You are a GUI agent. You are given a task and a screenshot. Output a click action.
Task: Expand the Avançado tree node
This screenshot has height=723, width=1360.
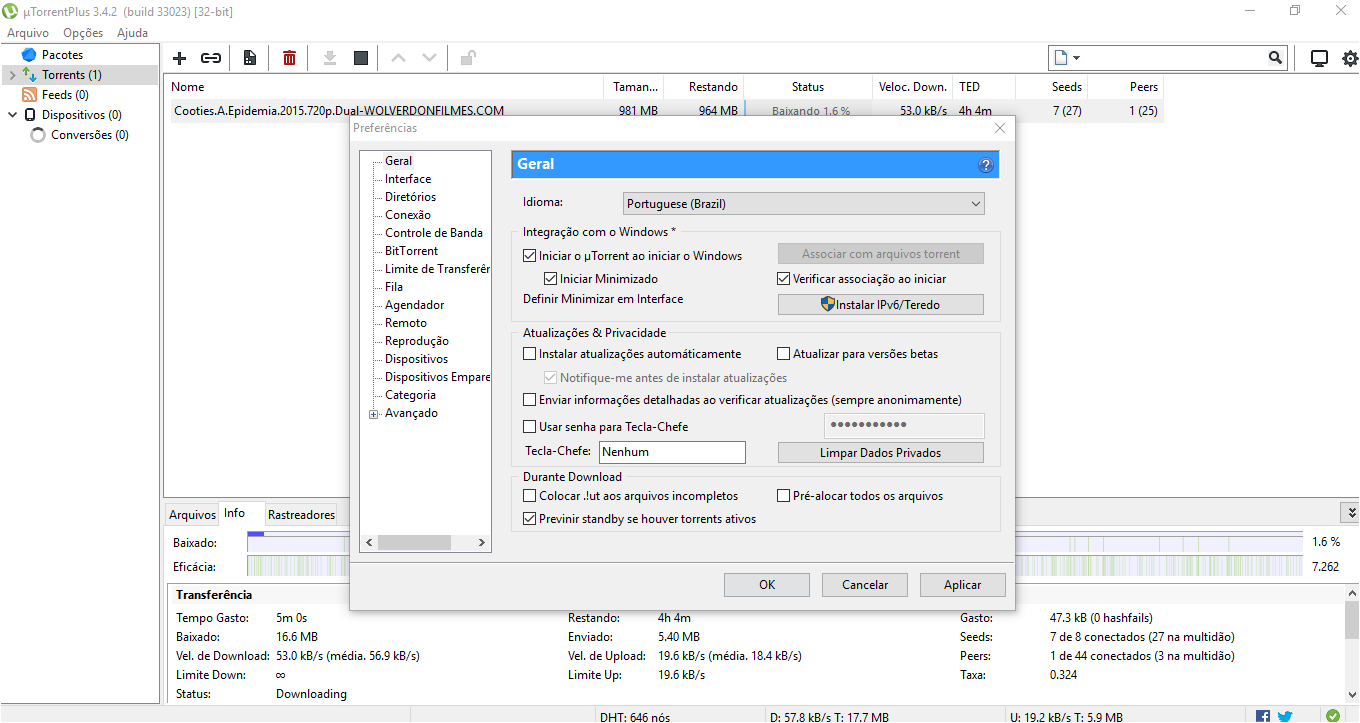click(374, 414)
